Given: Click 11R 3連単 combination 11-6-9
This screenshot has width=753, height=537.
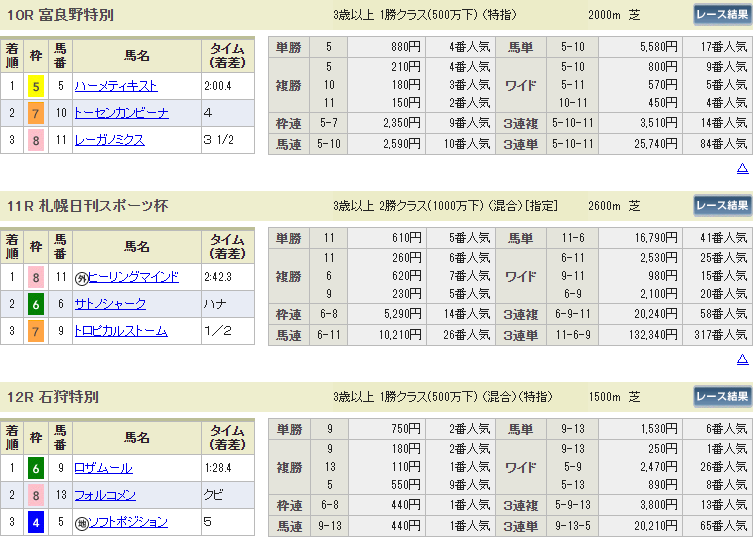Looking at the screenshot, I should tap(572, 335).
